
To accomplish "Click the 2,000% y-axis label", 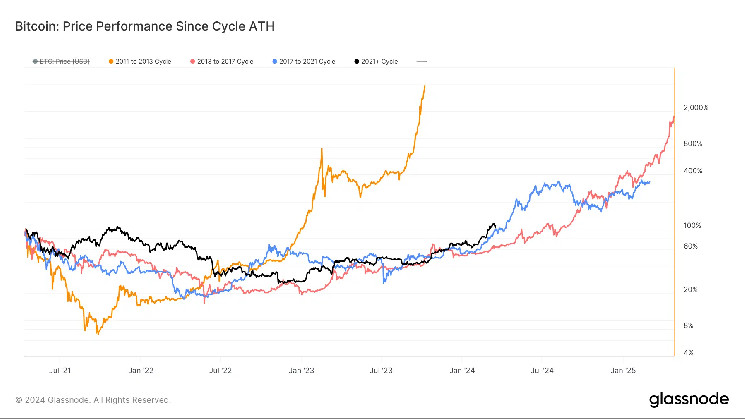I will 695,107.
